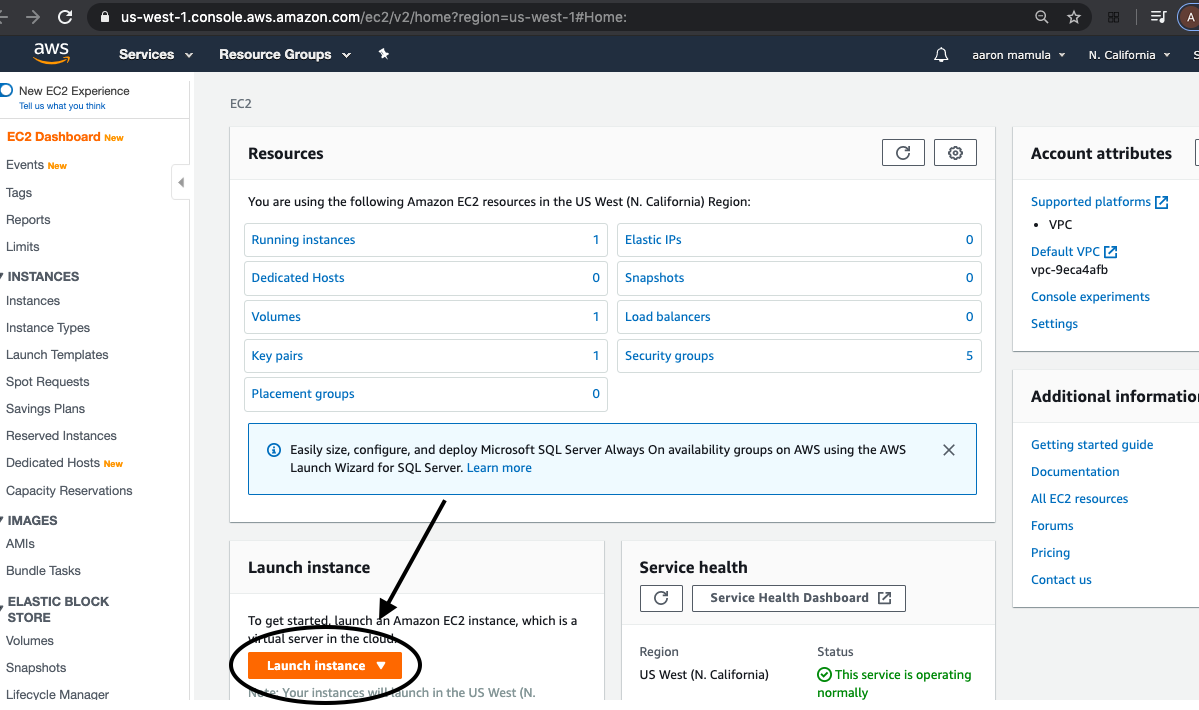Click the info icon in the banner
This screenshot has height=710, width=1199.
point(273,450)
